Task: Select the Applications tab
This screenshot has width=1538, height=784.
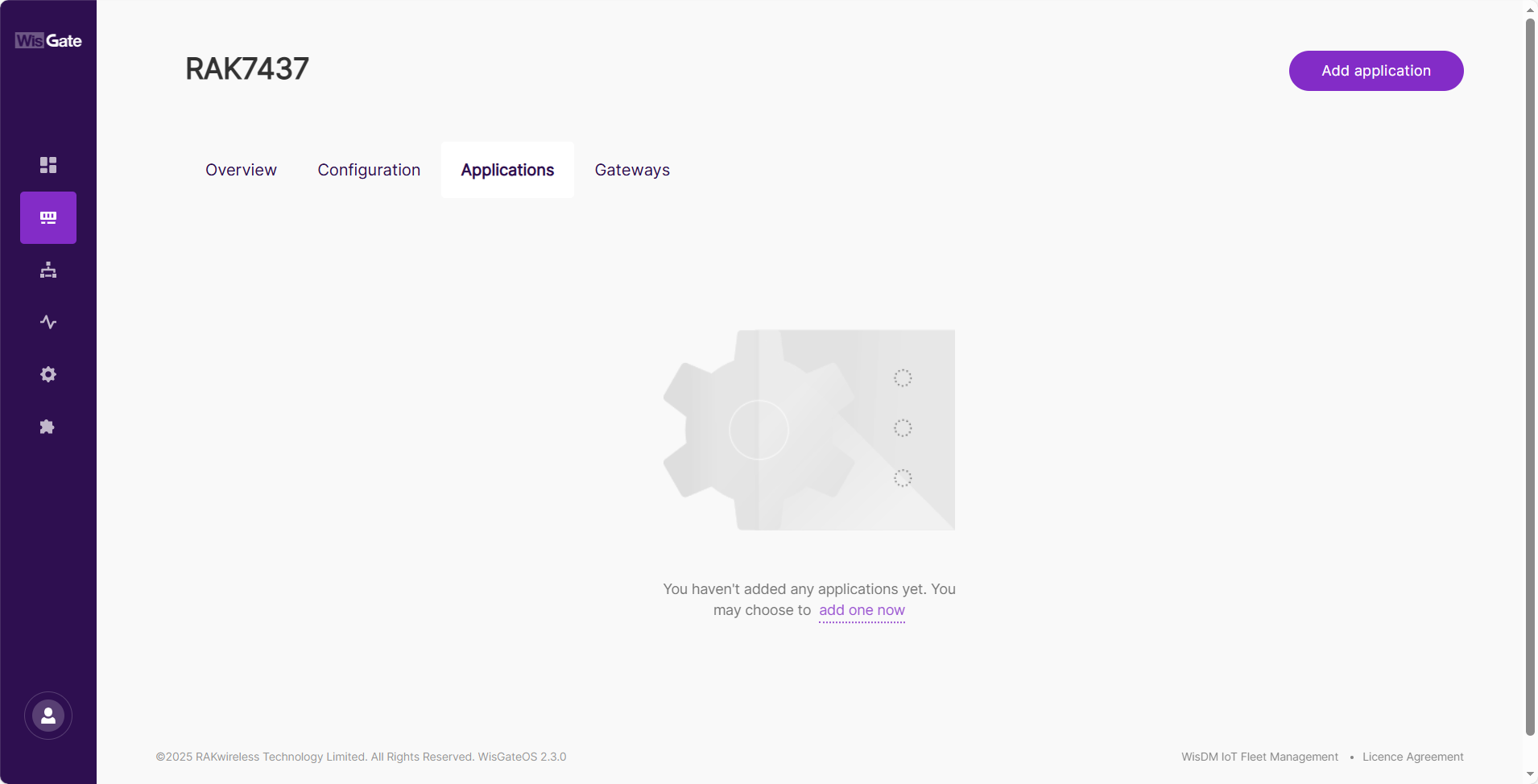Action: 506,170
